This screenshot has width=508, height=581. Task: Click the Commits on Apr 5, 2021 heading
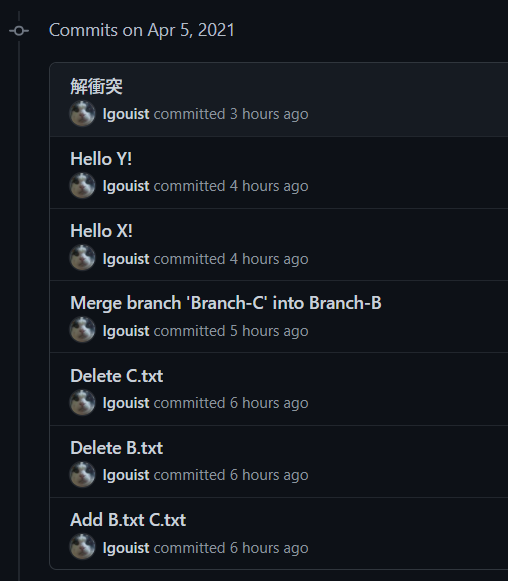(142, 30)
